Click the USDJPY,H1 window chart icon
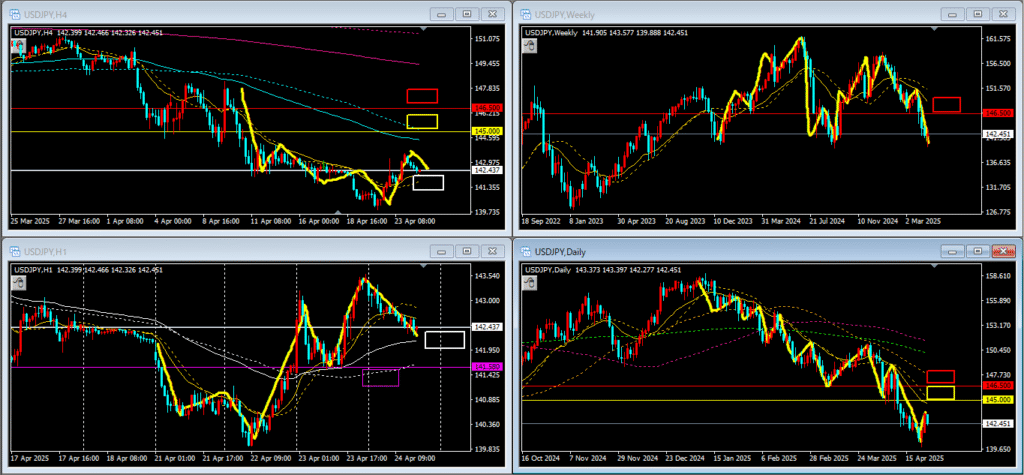 point(15,252)
